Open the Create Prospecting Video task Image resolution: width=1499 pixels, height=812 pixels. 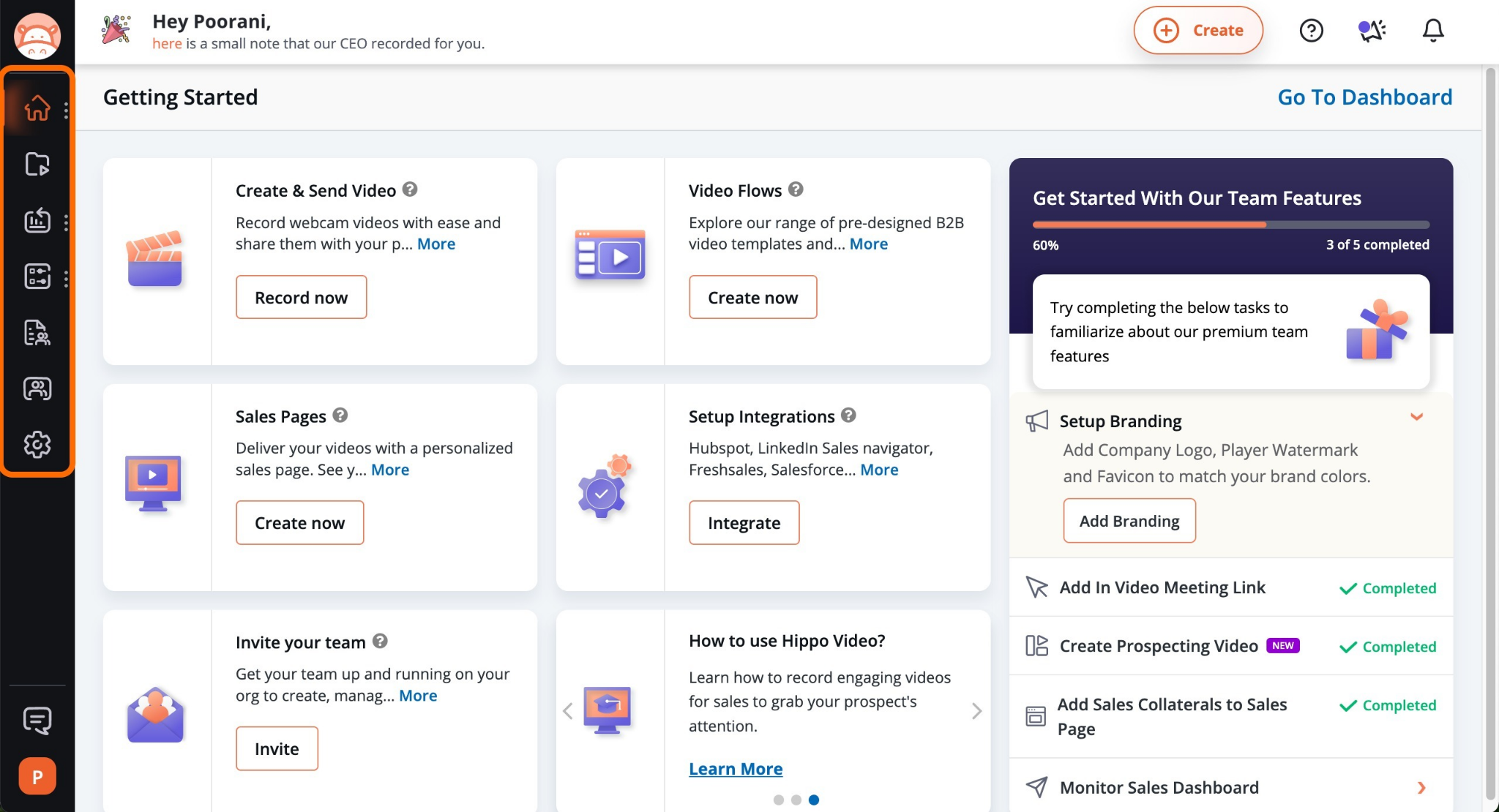(x=1231, y=646)
